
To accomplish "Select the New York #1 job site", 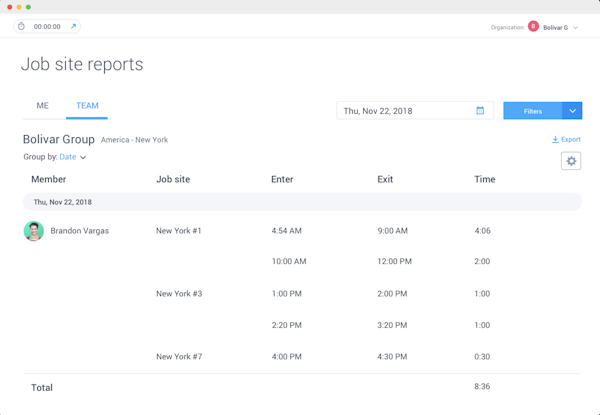I will tap(179, 231).
